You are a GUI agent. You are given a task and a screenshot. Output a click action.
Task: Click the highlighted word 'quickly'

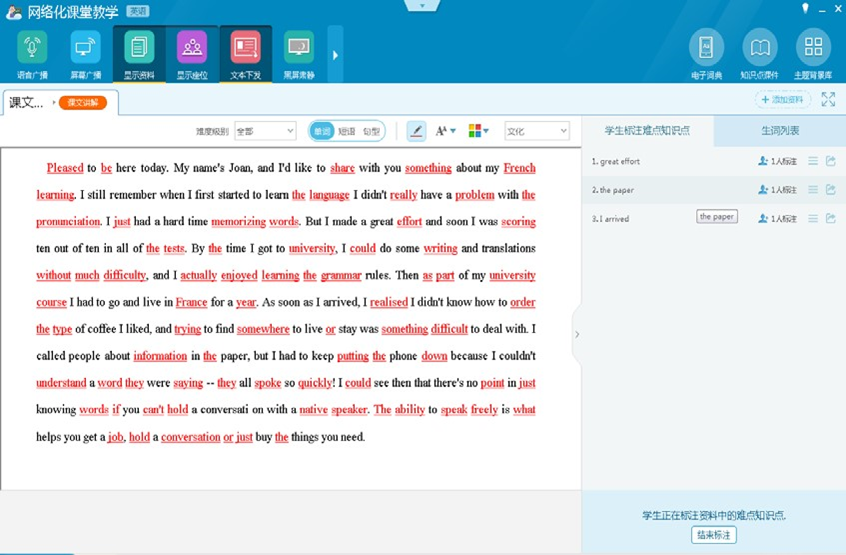pyautogui.click(x=316, y=383)
